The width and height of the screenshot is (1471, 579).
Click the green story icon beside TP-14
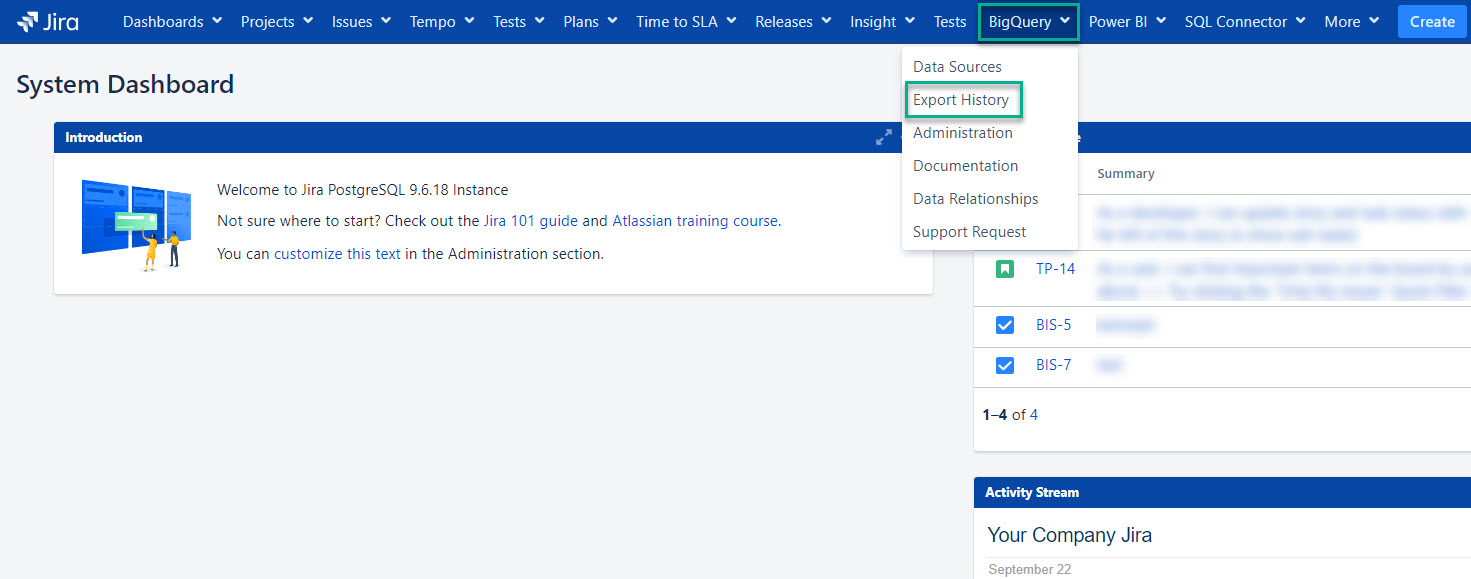[x=1004, y=269]
